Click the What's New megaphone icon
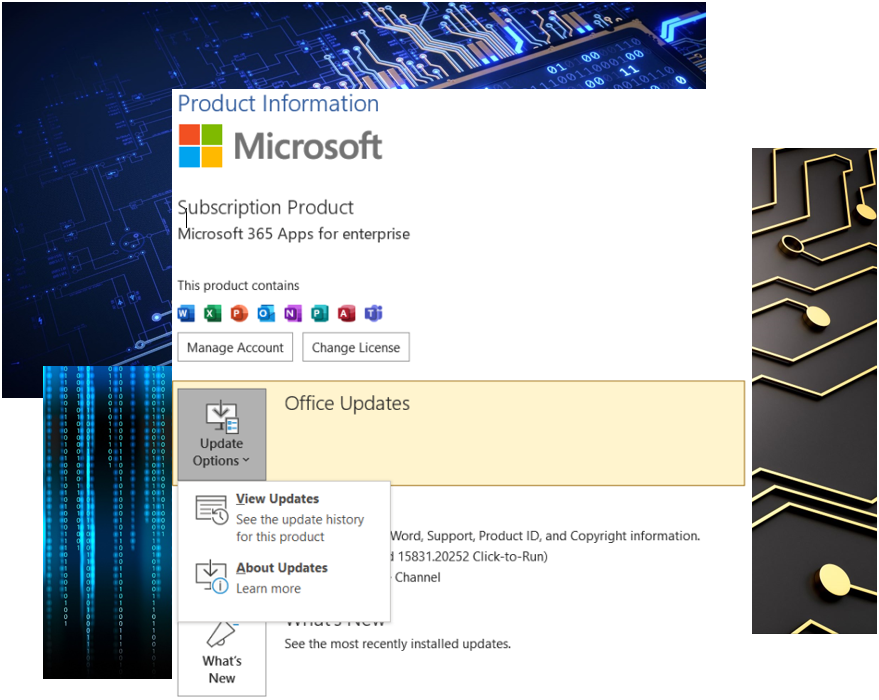879x700 pixels. pyautogui.click(x=221, y=634)
